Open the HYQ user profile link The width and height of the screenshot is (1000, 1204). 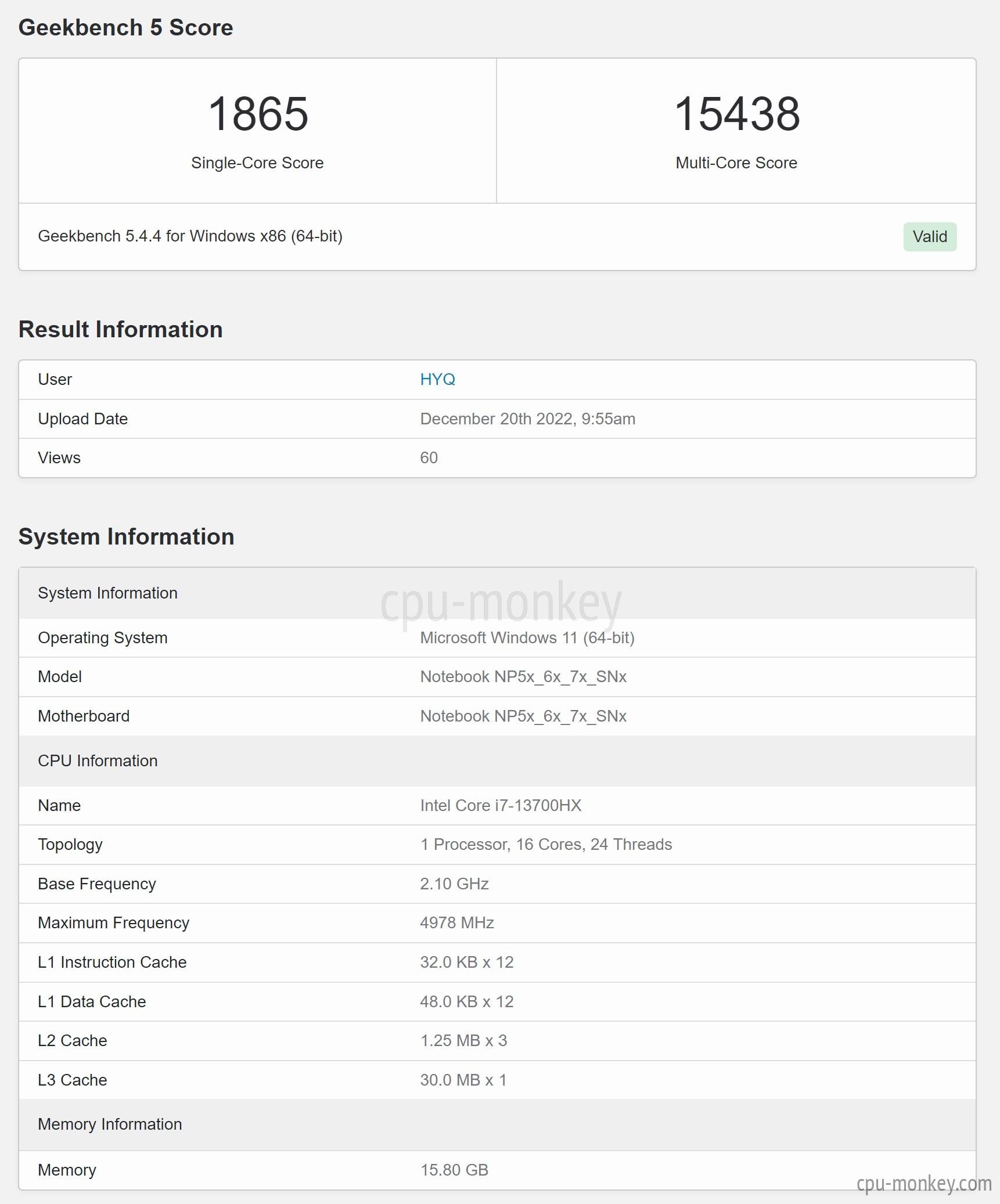[437, 379]
